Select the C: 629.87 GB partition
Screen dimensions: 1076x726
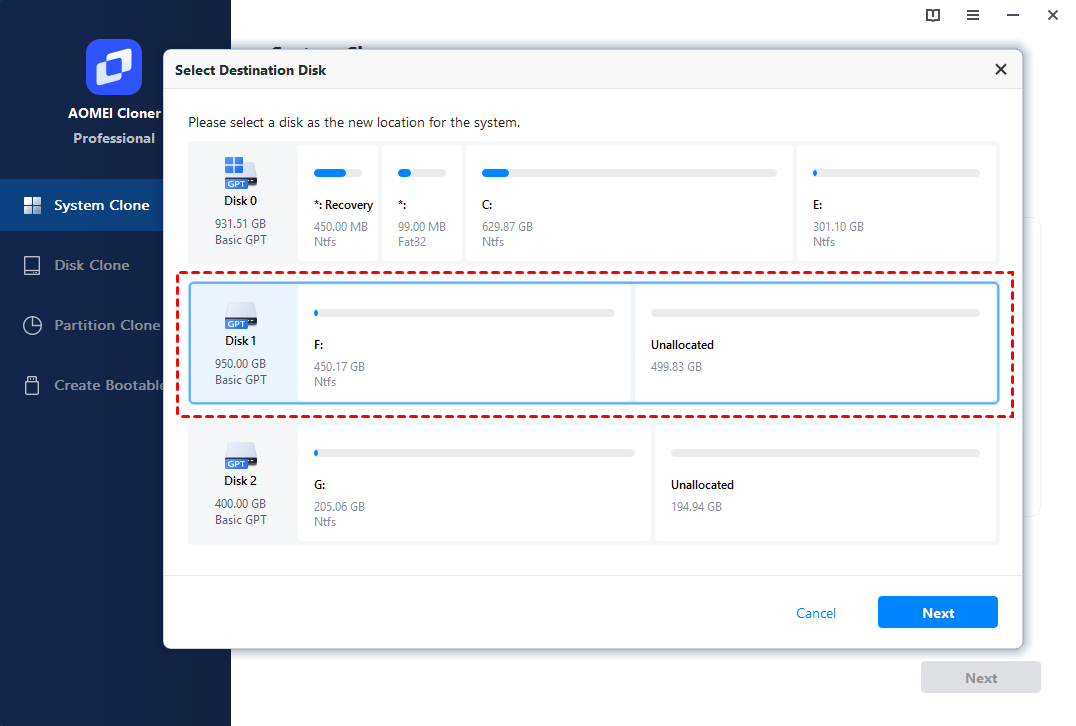pos(629,203)
